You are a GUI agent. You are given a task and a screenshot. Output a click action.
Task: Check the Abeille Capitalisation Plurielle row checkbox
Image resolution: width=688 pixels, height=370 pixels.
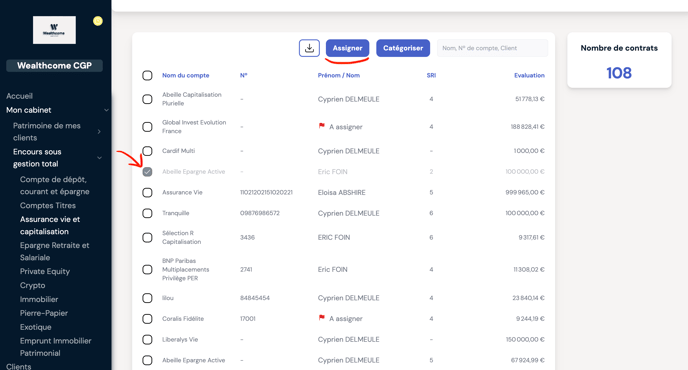[147, 99]
